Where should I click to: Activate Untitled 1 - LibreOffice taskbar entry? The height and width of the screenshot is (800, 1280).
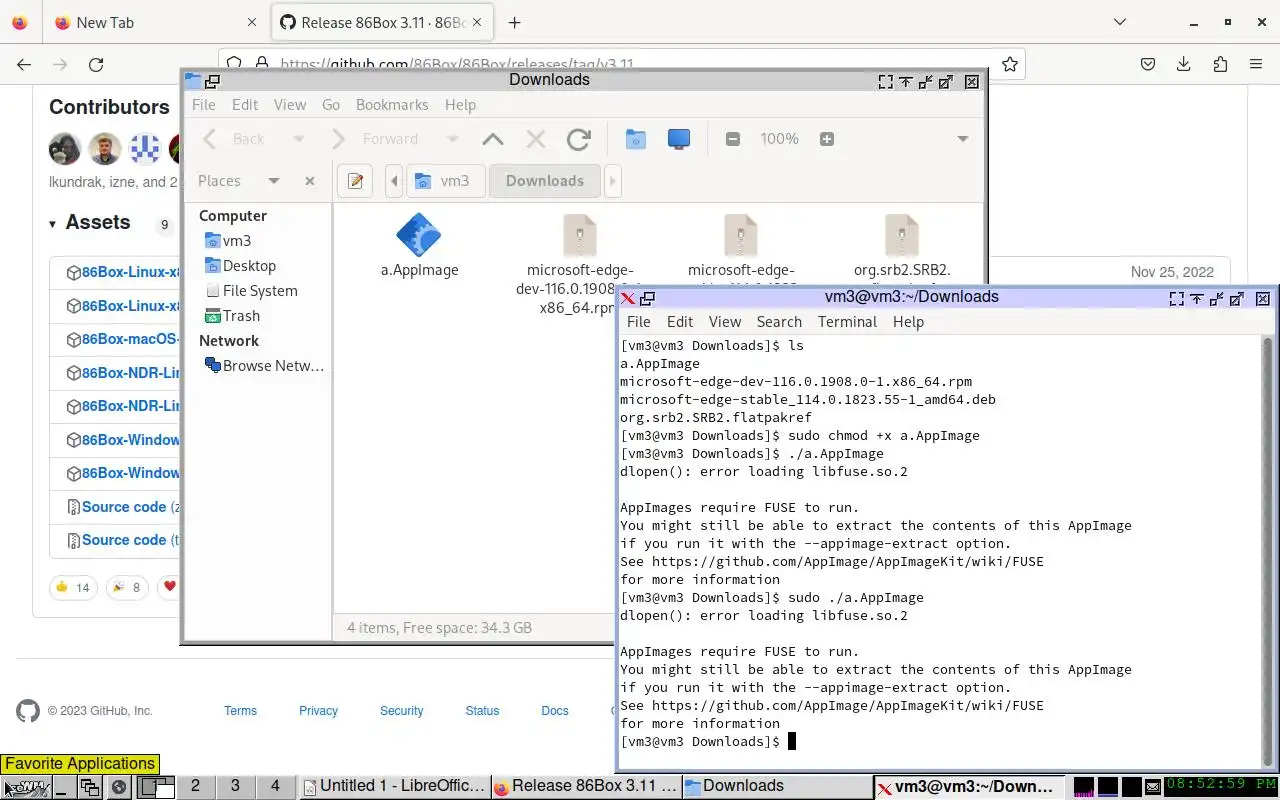(x=394, y=787)
